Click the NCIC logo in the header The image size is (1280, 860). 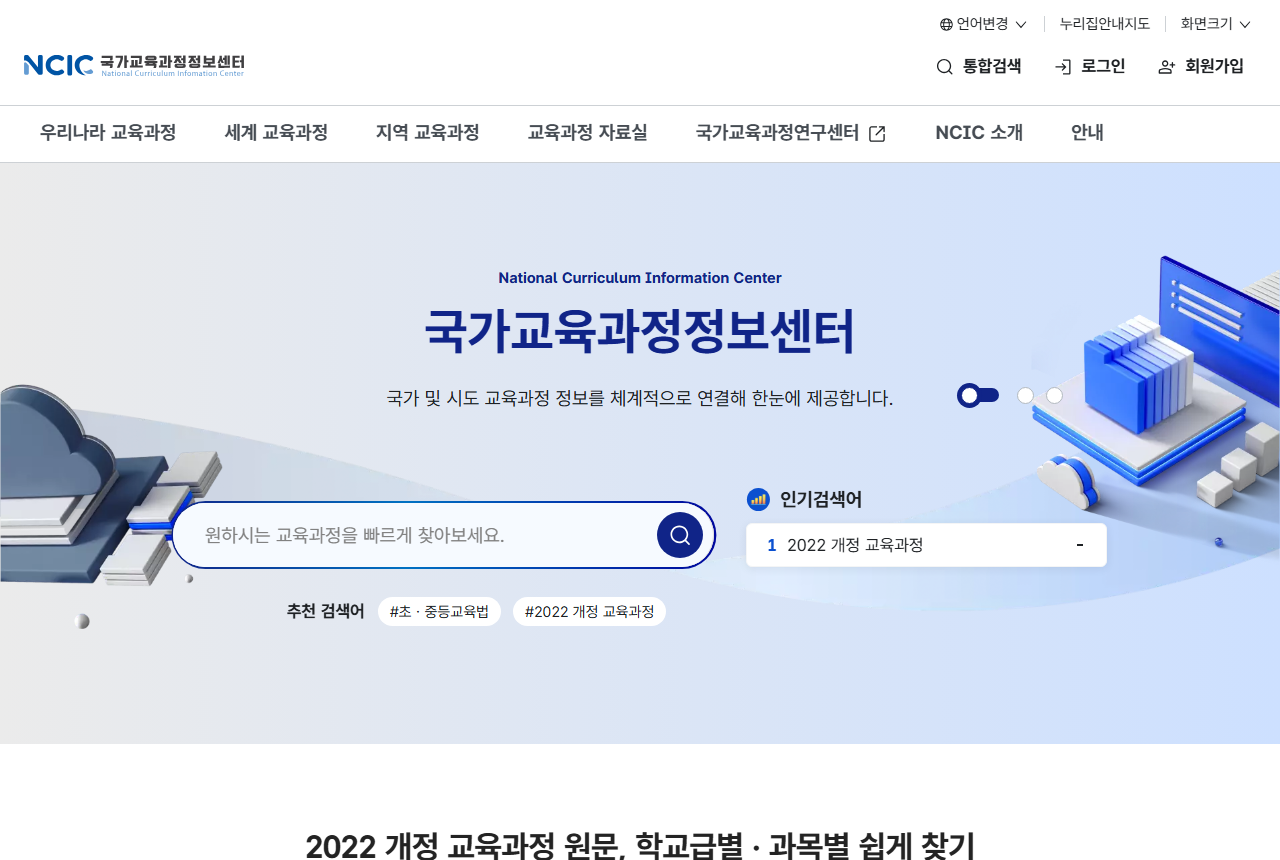(134, 65)
